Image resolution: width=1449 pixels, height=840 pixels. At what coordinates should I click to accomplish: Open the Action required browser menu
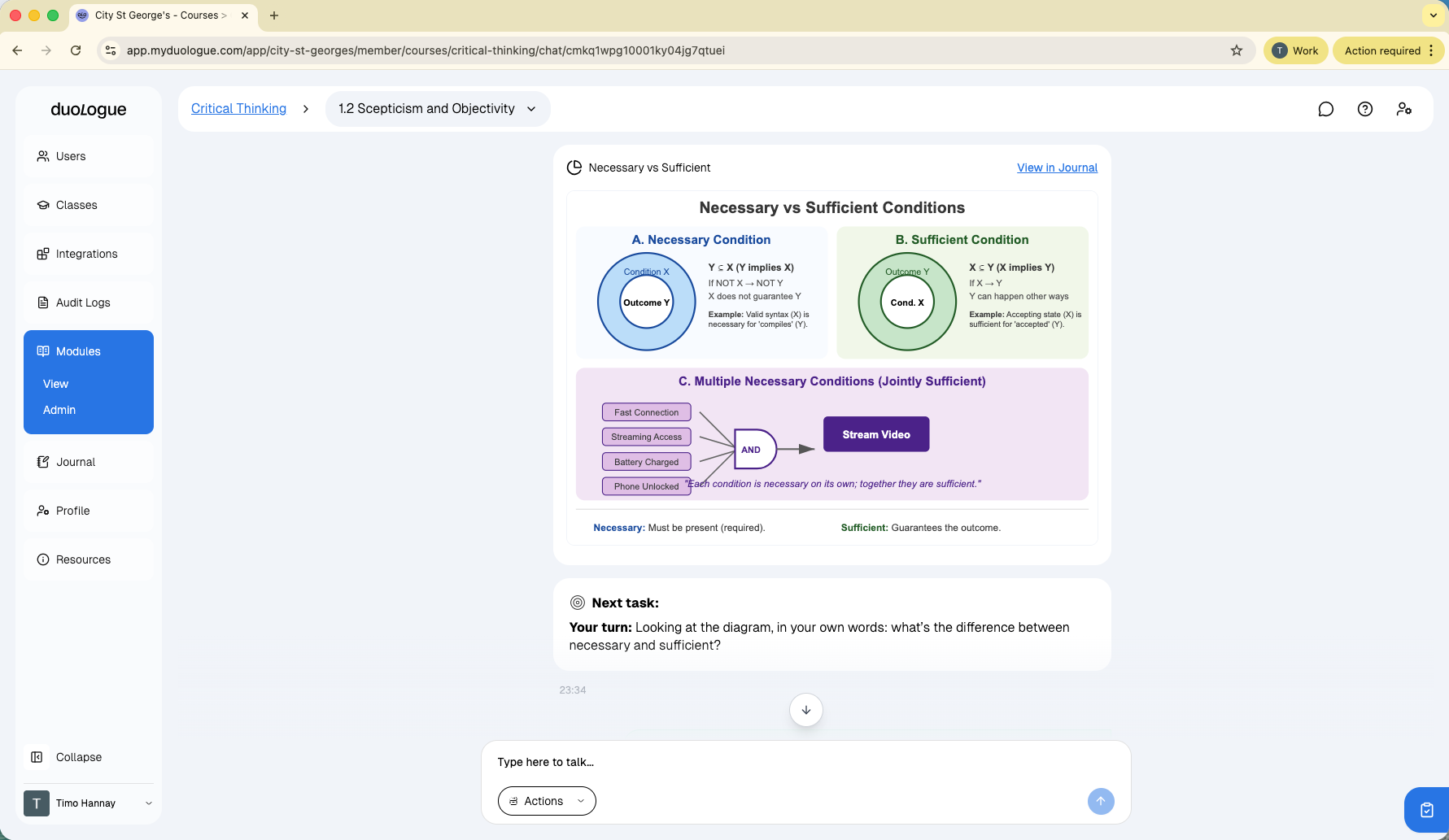click(1389, 50)
